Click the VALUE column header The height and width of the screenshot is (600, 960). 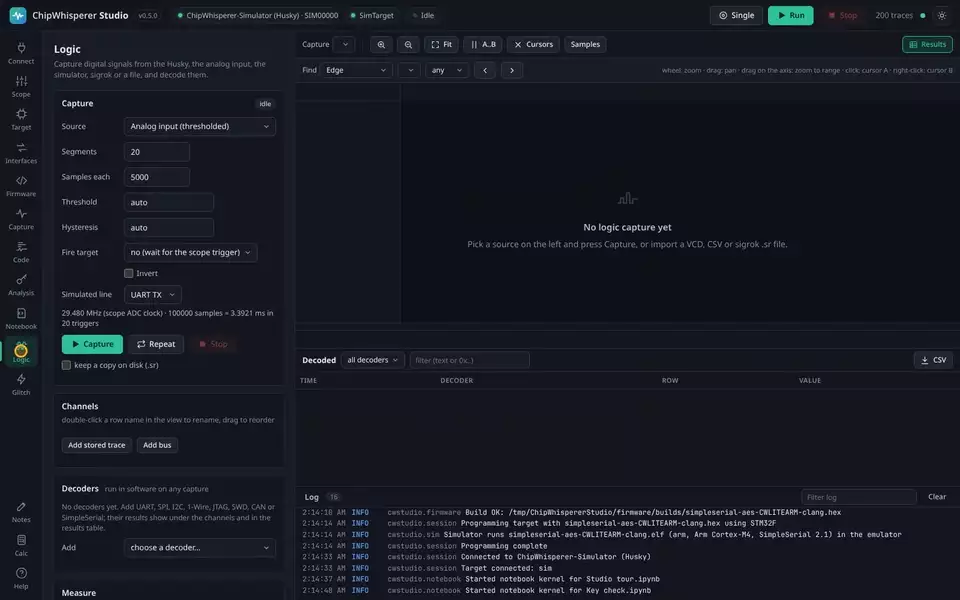pos(809,380)
